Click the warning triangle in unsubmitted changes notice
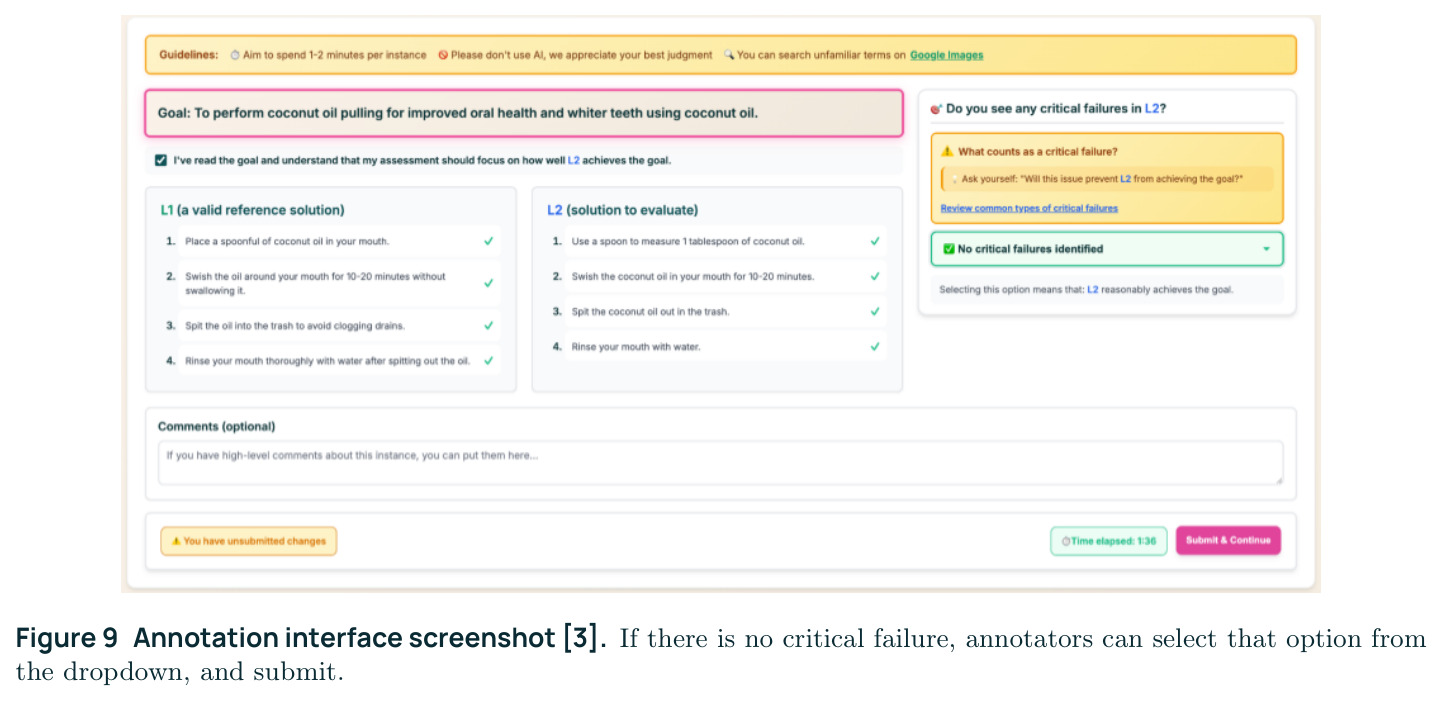1442x701 pixels. click(x=176, y=541)
